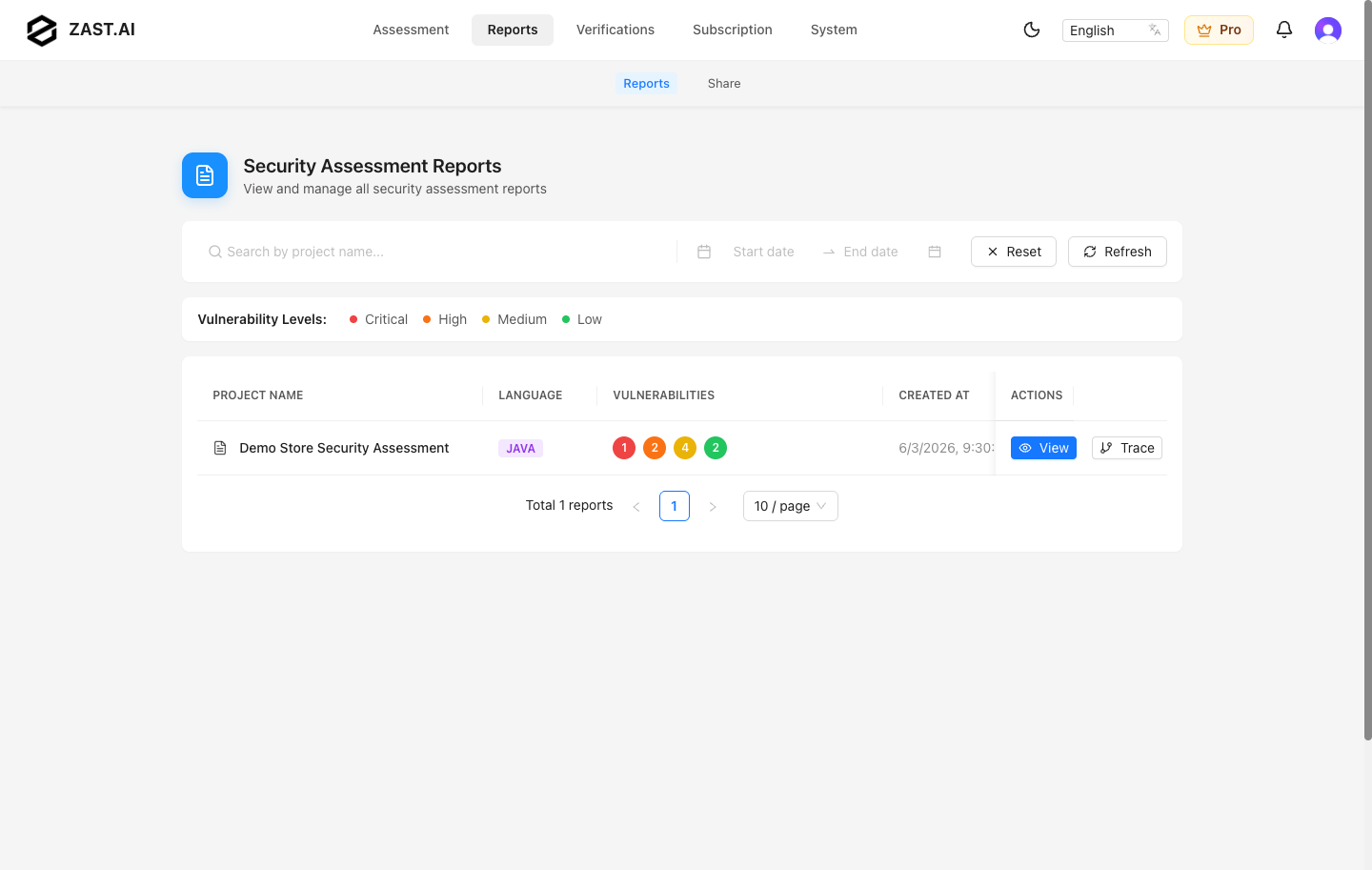Image resolution: width=1372 pixels, height=870 pixels.
Task: Click the red critical count badge 1
Action: click(624, 448)
